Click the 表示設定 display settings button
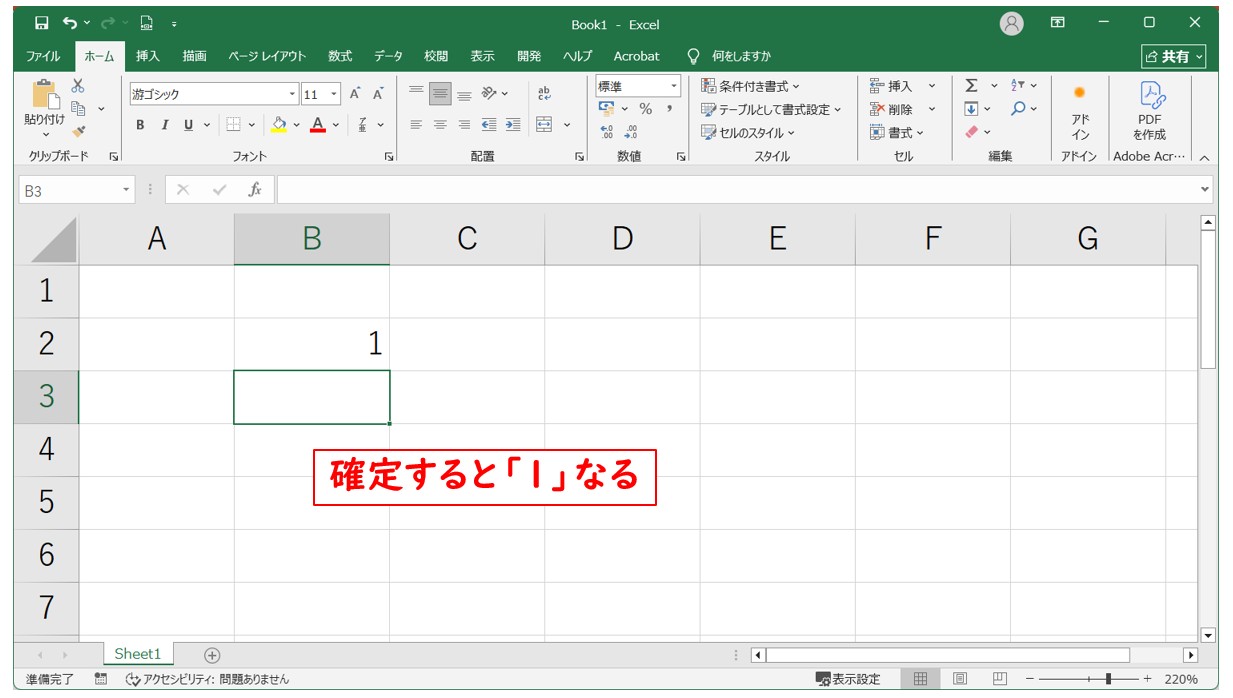The width and height of the screenshot is (1233, 698). tap(848, 679)
